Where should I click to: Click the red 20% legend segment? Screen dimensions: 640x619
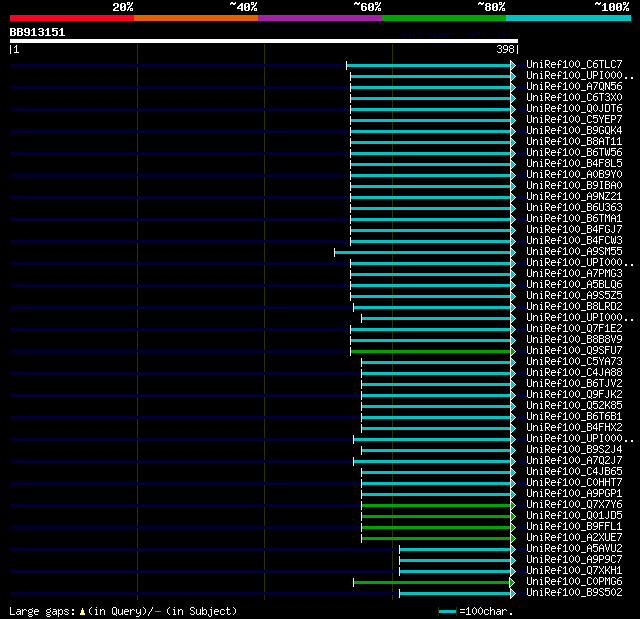72,18
